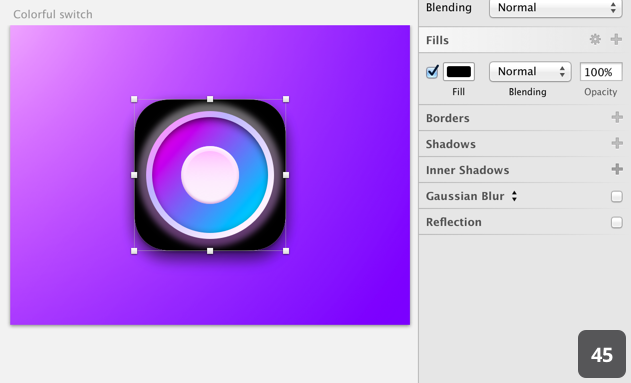Add an inner shadow using its plus icon

click(x=617, y=169)
